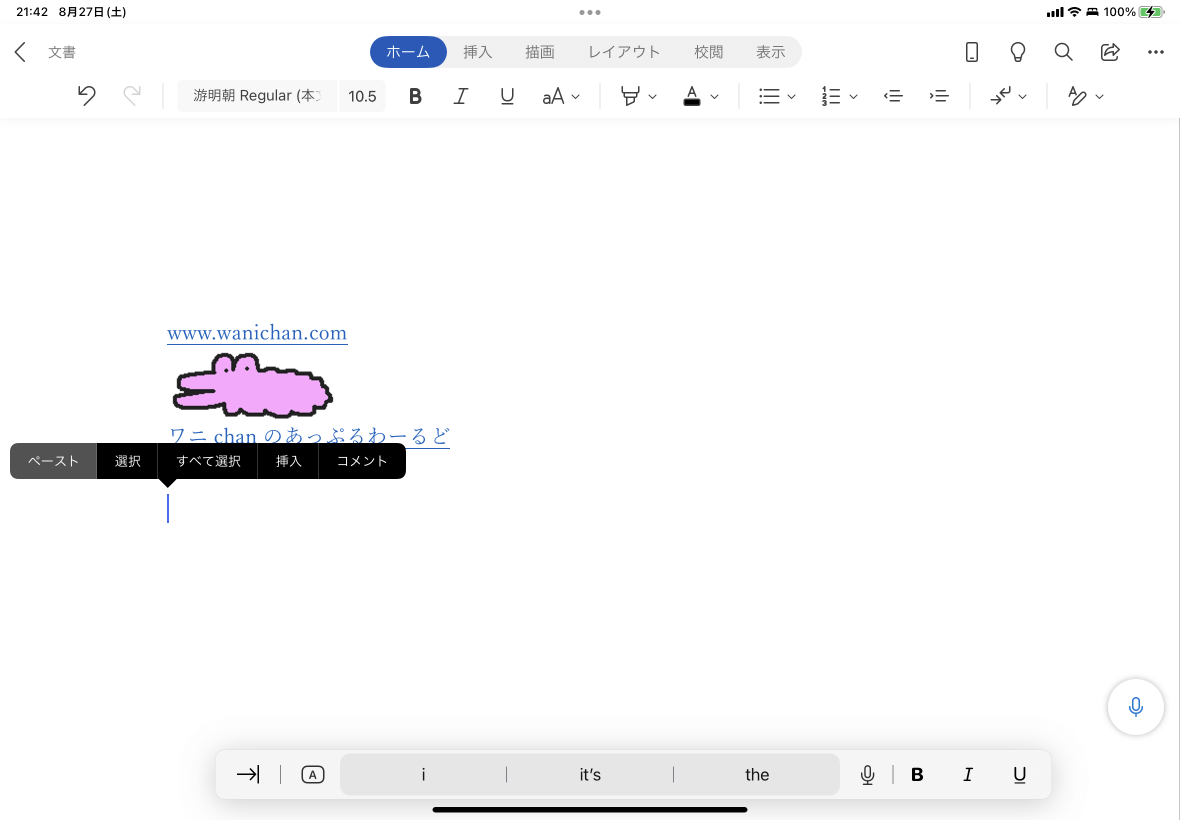Tap the round blue dictate microphone button
Screen dimensions: 1180x820
point(1136,706)
